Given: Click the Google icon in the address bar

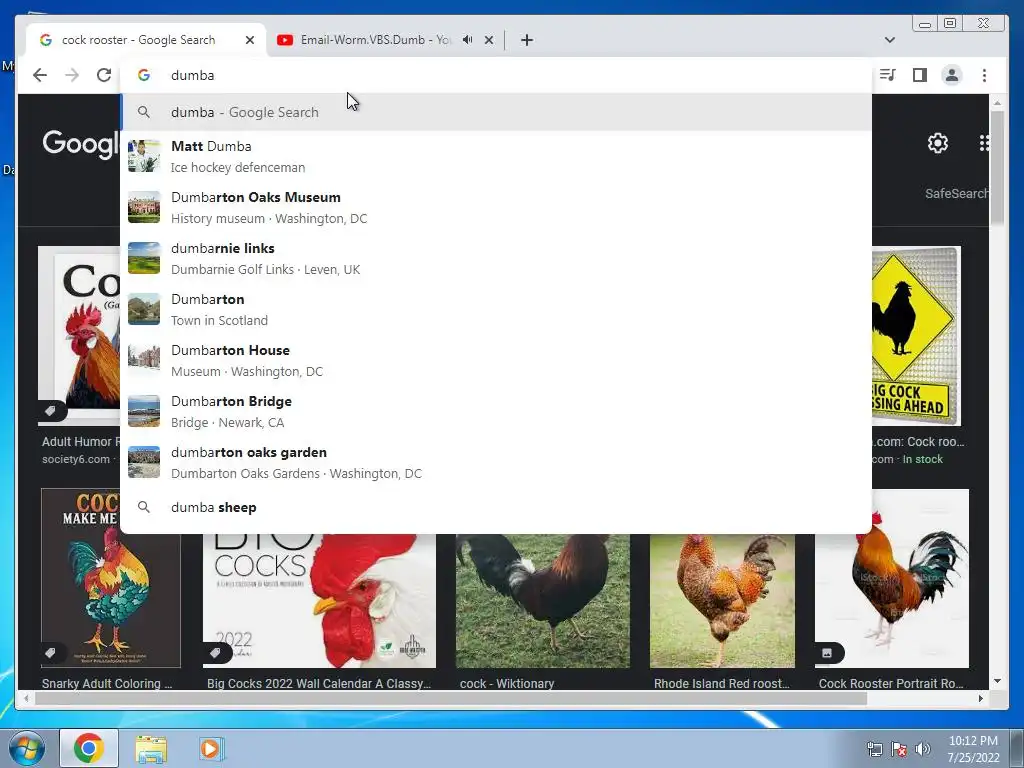Looking at the screenshot, I should (x=144, y=75).
